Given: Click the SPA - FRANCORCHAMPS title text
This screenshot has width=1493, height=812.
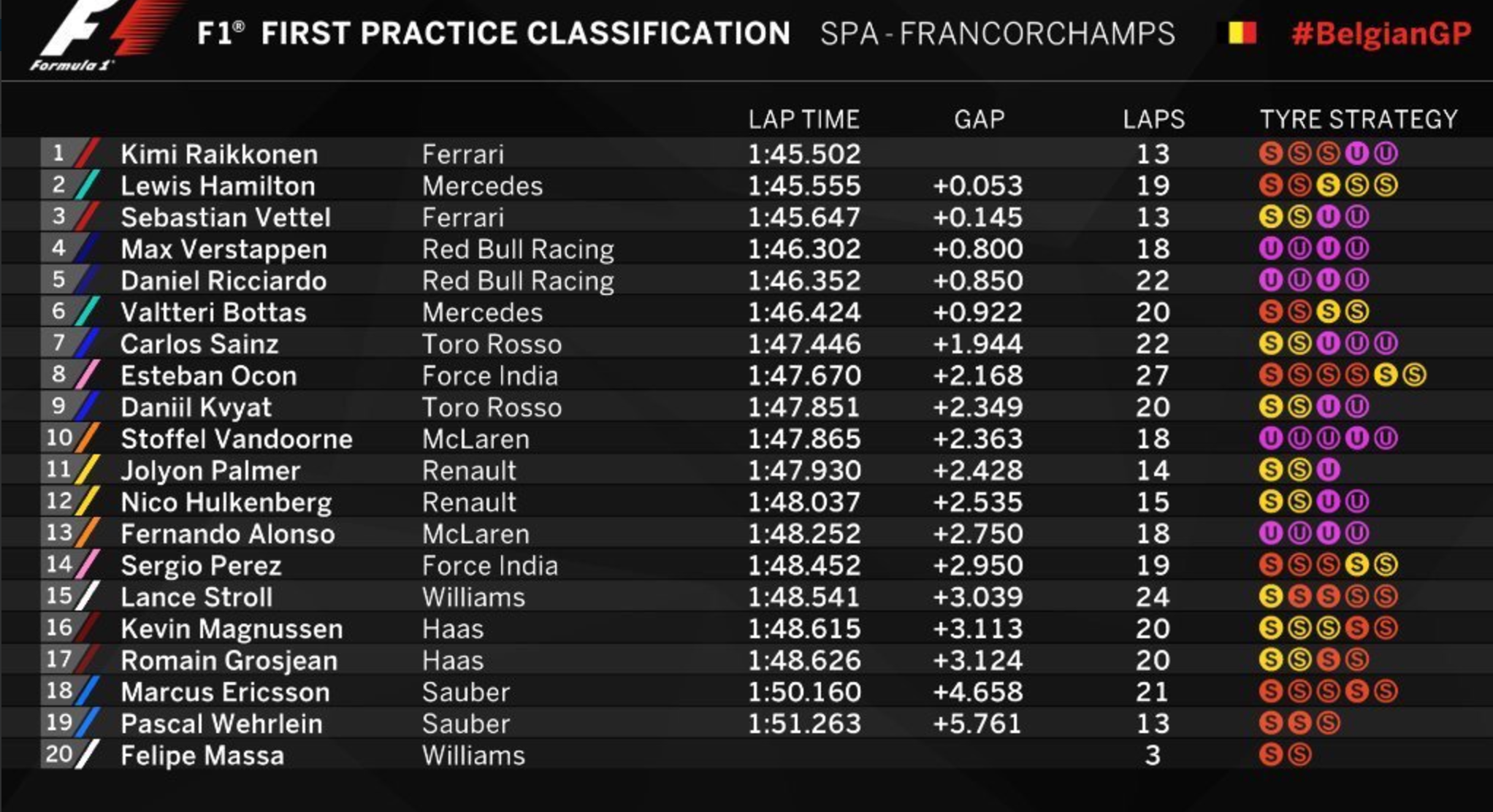Looking at the screenshot, I should [x=998, y=34].
